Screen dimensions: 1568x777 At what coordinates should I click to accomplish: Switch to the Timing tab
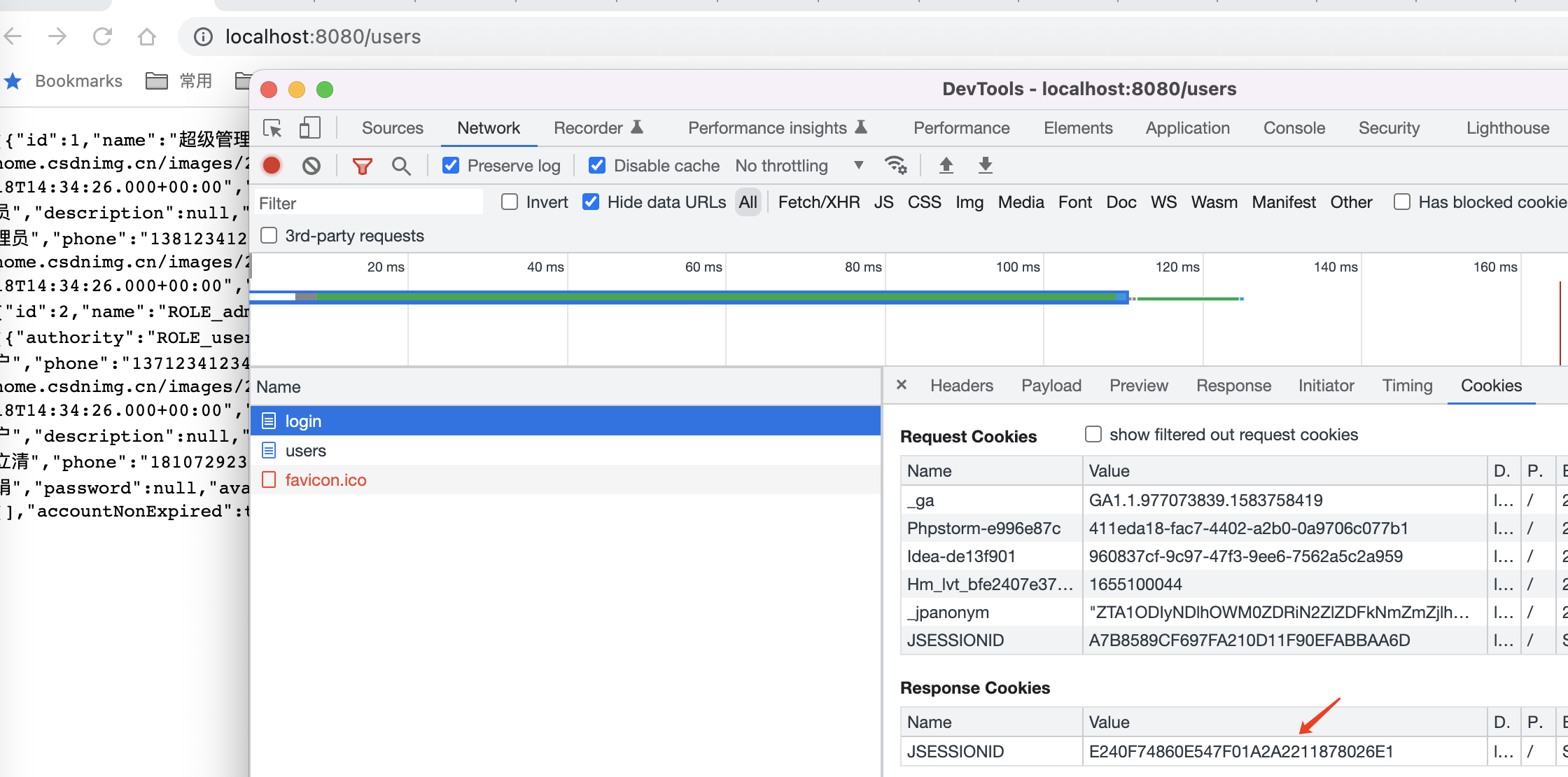1407,386
